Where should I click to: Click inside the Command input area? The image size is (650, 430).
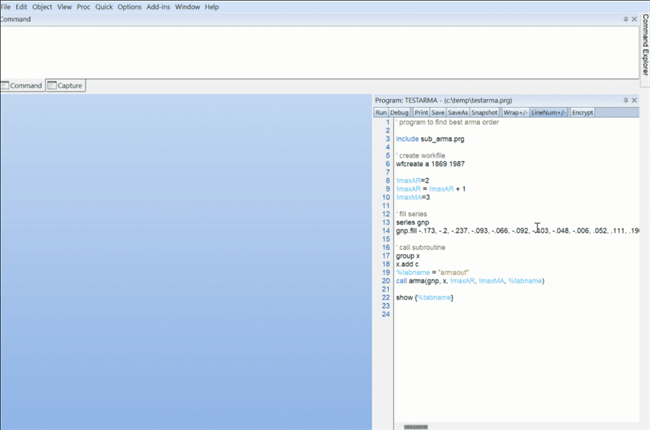point(300,50)
